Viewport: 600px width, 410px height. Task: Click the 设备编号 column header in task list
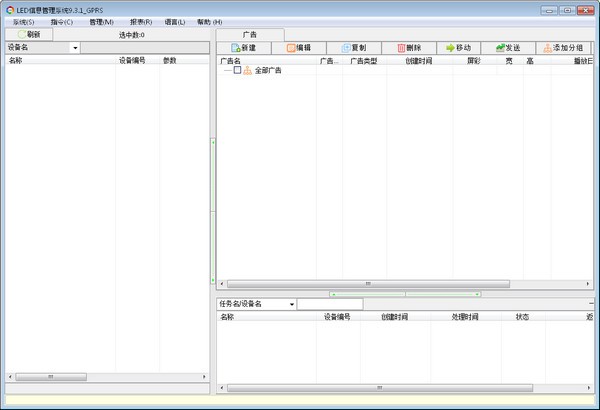click(x=337, y=317)
